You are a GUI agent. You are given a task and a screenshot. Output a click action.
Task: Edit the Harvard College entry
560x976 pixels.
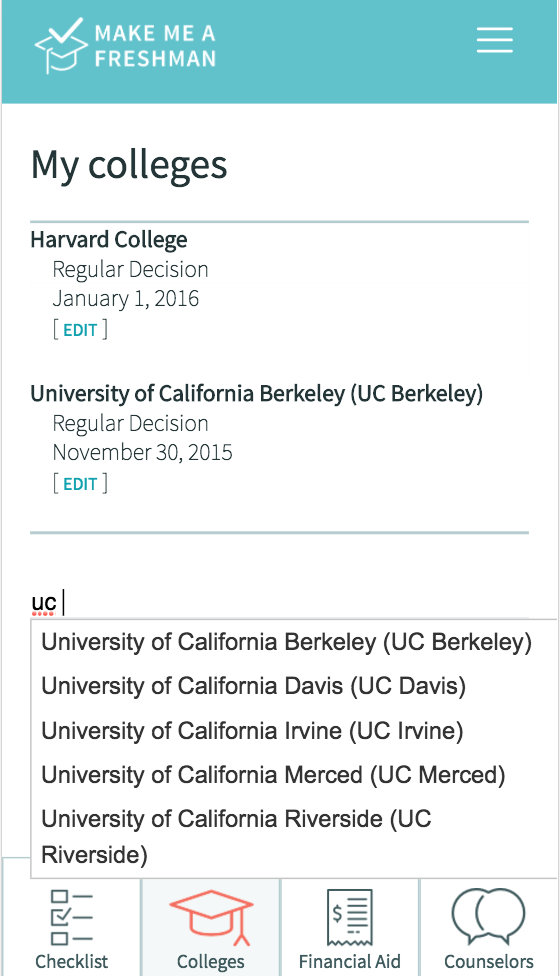80,329
